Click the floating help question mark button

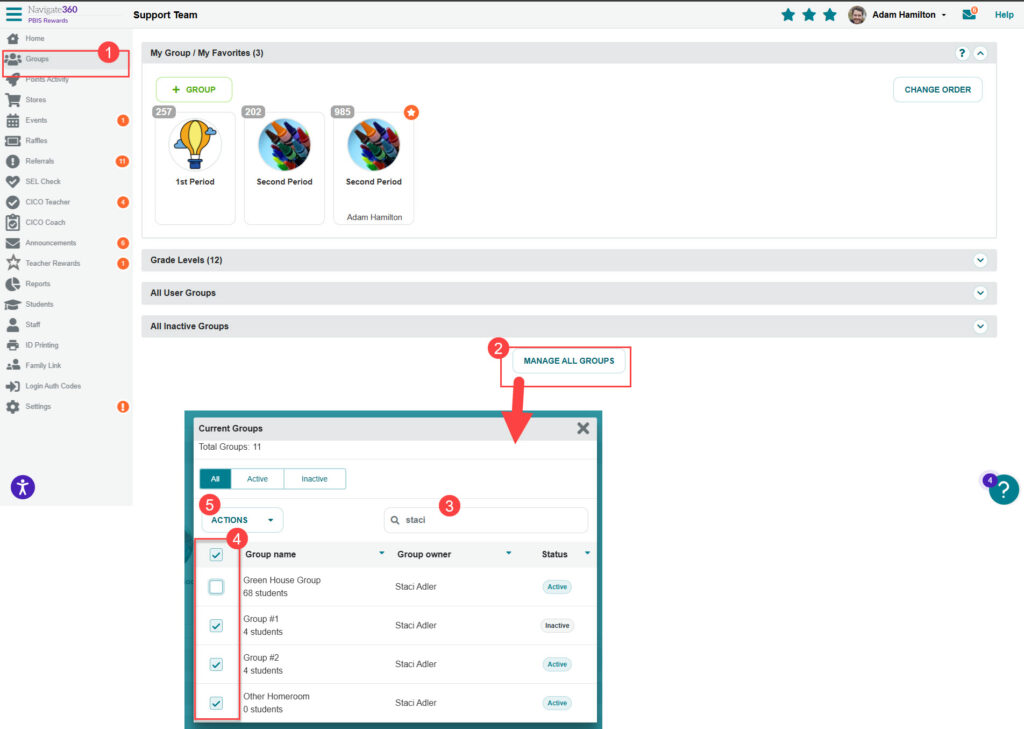[1003, 489]
